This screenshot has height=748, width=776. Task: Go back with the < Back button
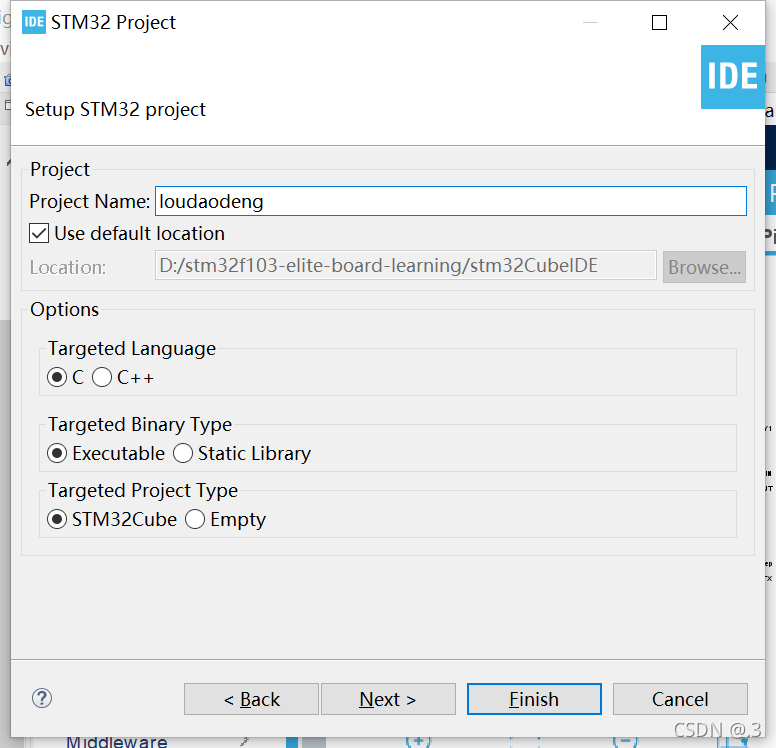(x=251, y=699)
